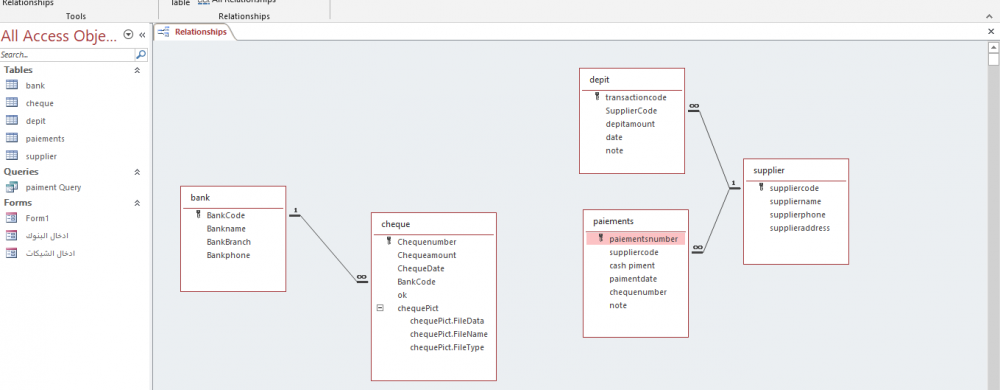Select the supplieraddress field
This screenshot has width=1000, height=390.
pos(800,228)
